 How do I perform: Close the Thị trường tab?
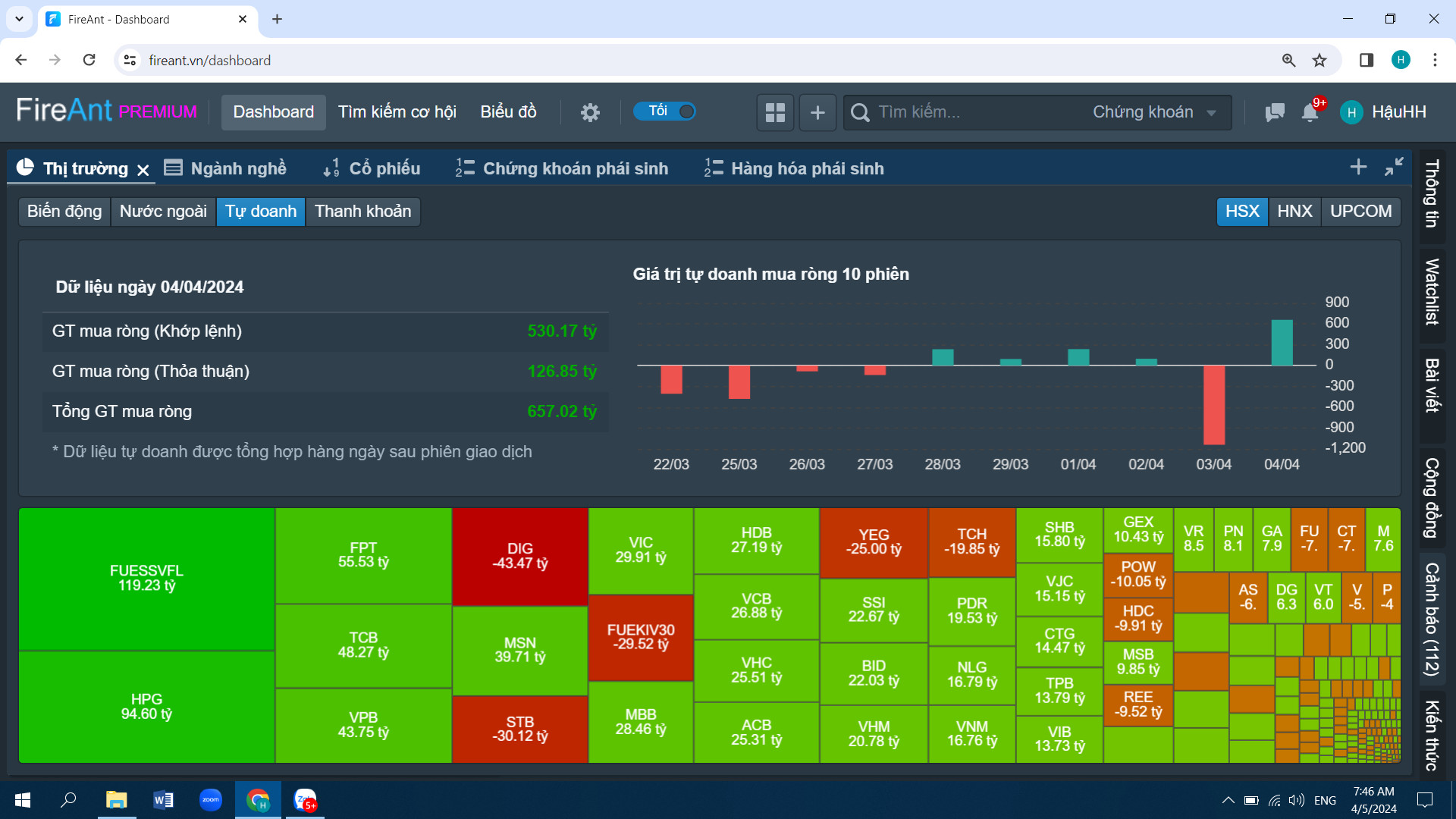click(x=143, y=170)
